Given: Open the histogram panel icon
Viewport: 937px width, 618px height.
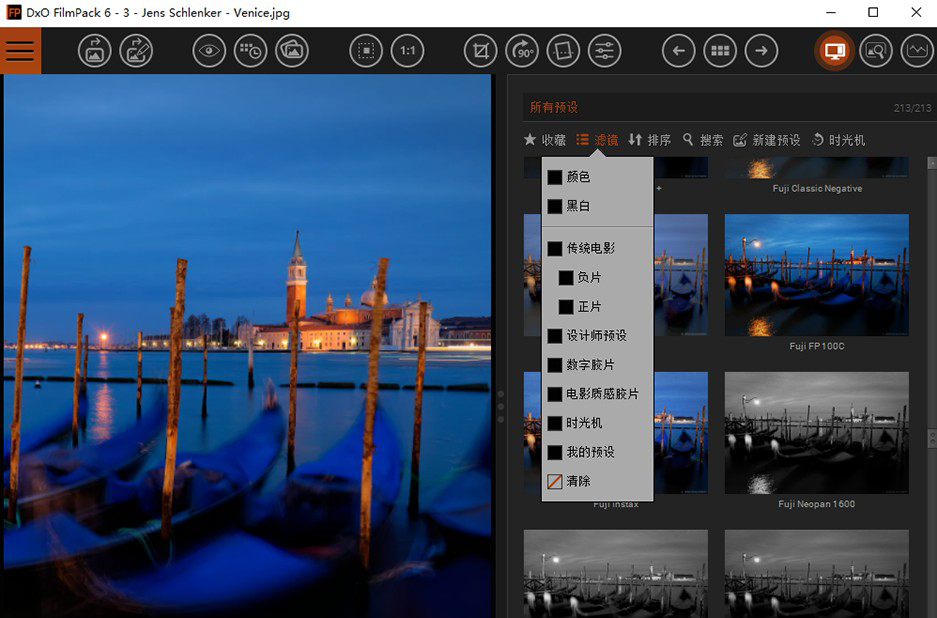Looking at the screenshot, I should (x=917, y=51).
